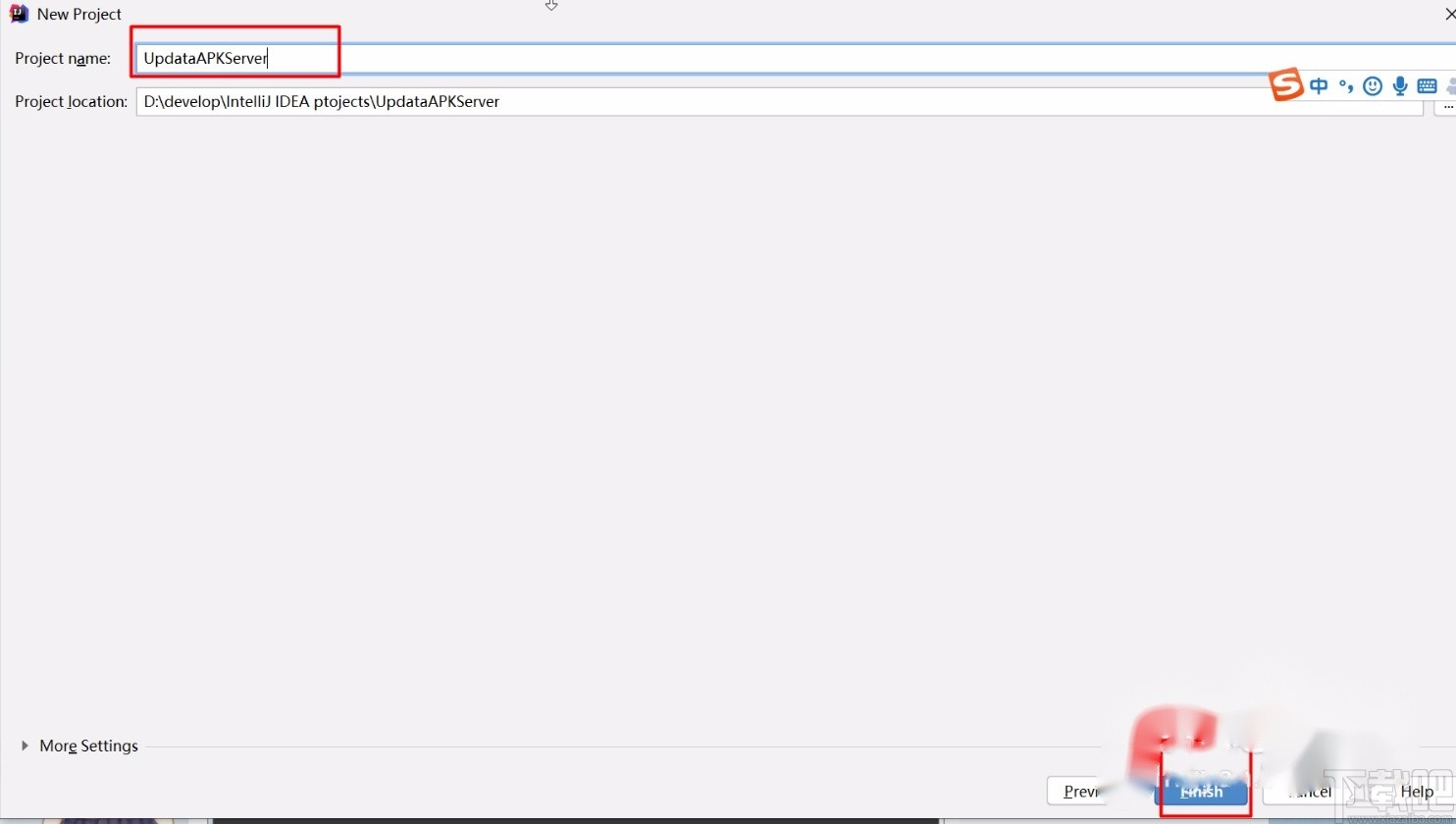This screenshot has height=824, width=1456.
Task: Click the Previous button
Action: pos(1082,791)
